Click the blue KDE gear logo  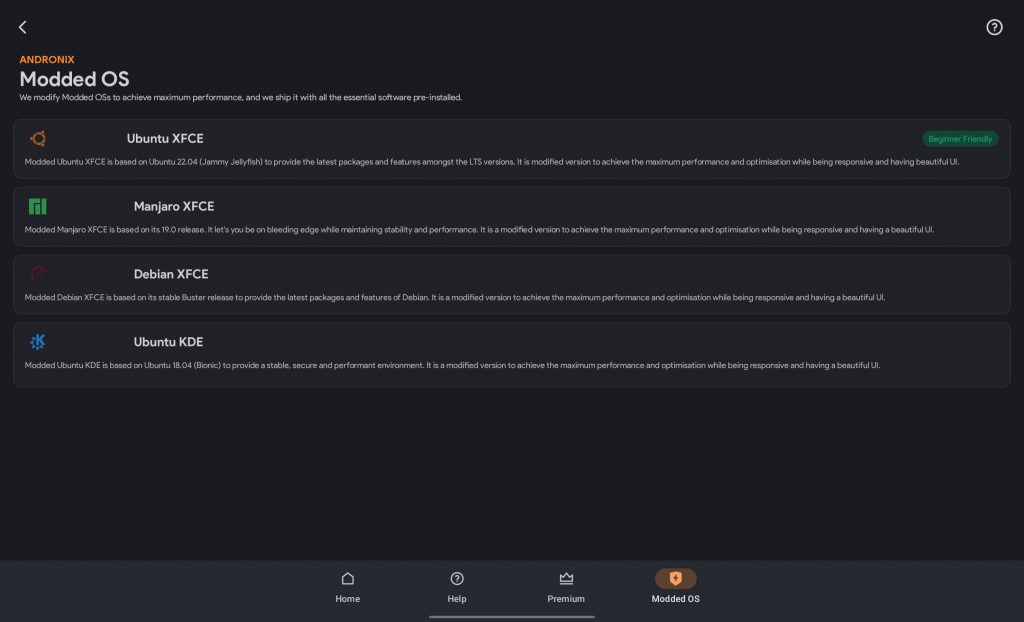tap(38, 342)
